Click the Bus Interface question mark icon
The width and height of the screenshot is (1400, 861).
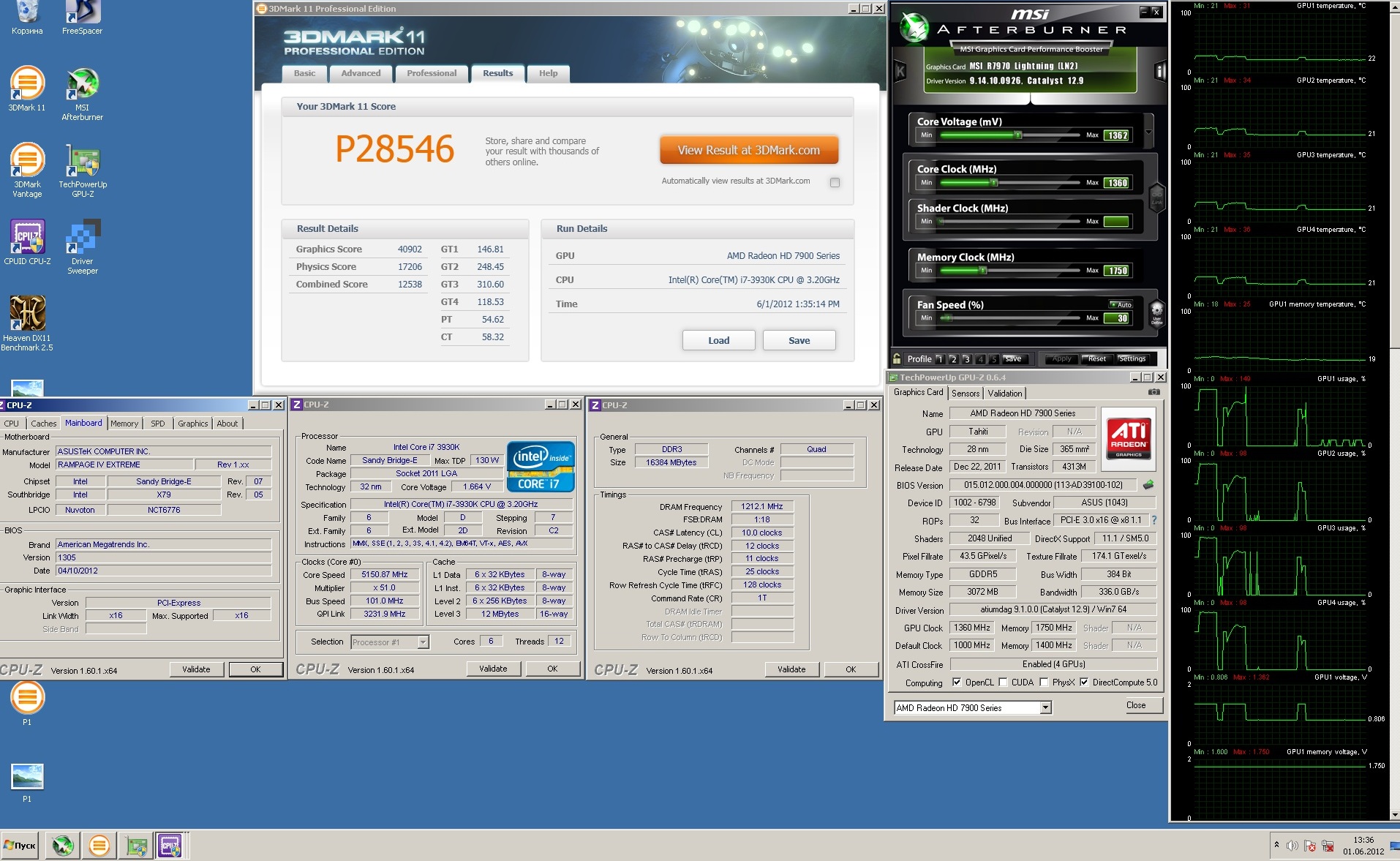pyautogui.click(x=1154, y=521)
